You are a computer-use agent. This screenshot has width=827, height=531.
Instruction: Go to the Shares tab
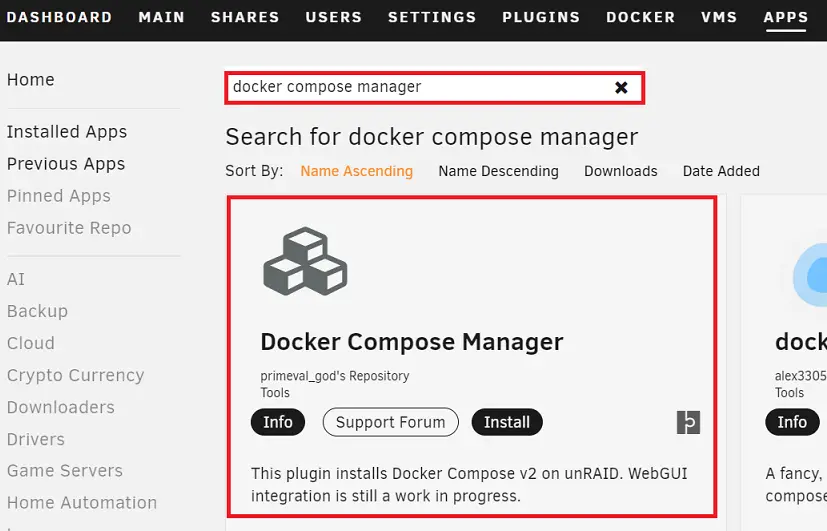point(245,17)
